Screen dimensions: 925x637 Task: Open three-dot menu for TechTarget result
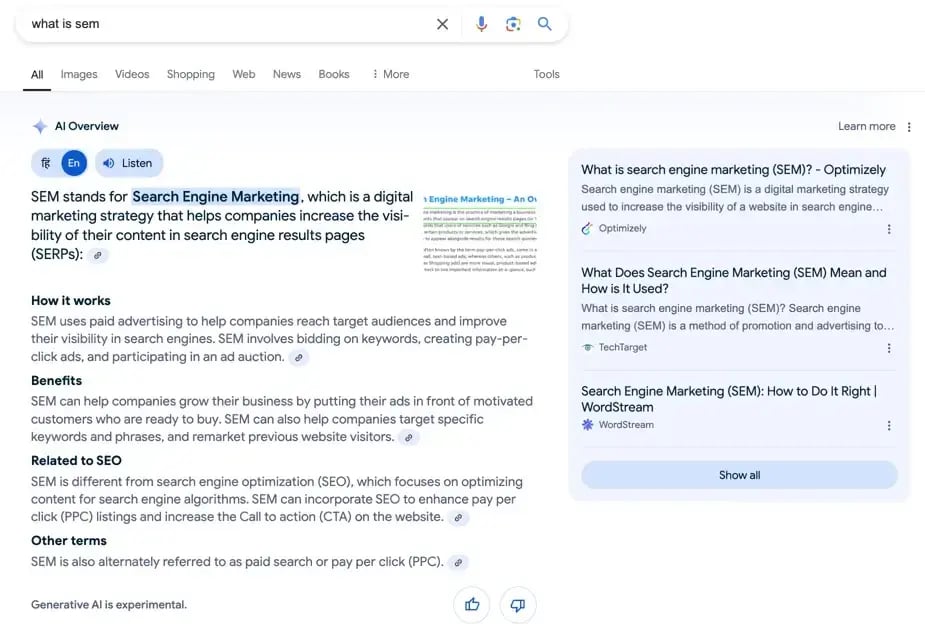(889, 348)
